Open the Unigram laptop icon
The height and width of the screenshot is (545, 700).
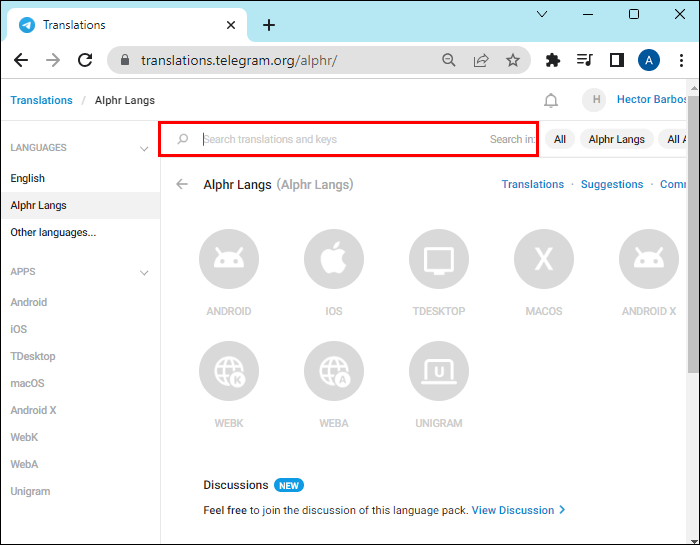(439, 371)
